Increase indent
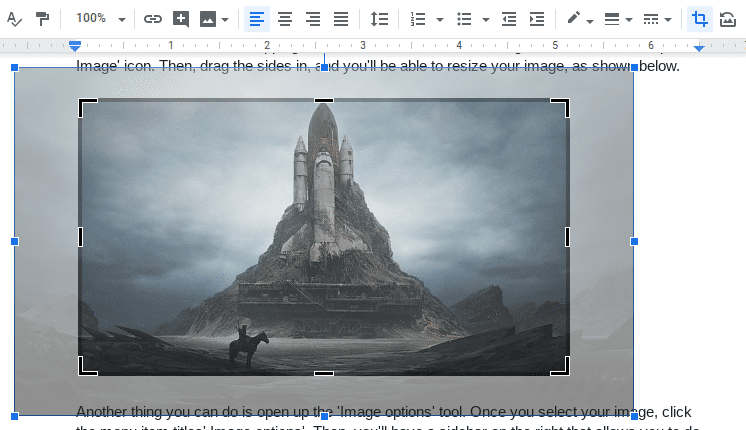Viewport: 746px width, 430px height. (x=537, y=19)
